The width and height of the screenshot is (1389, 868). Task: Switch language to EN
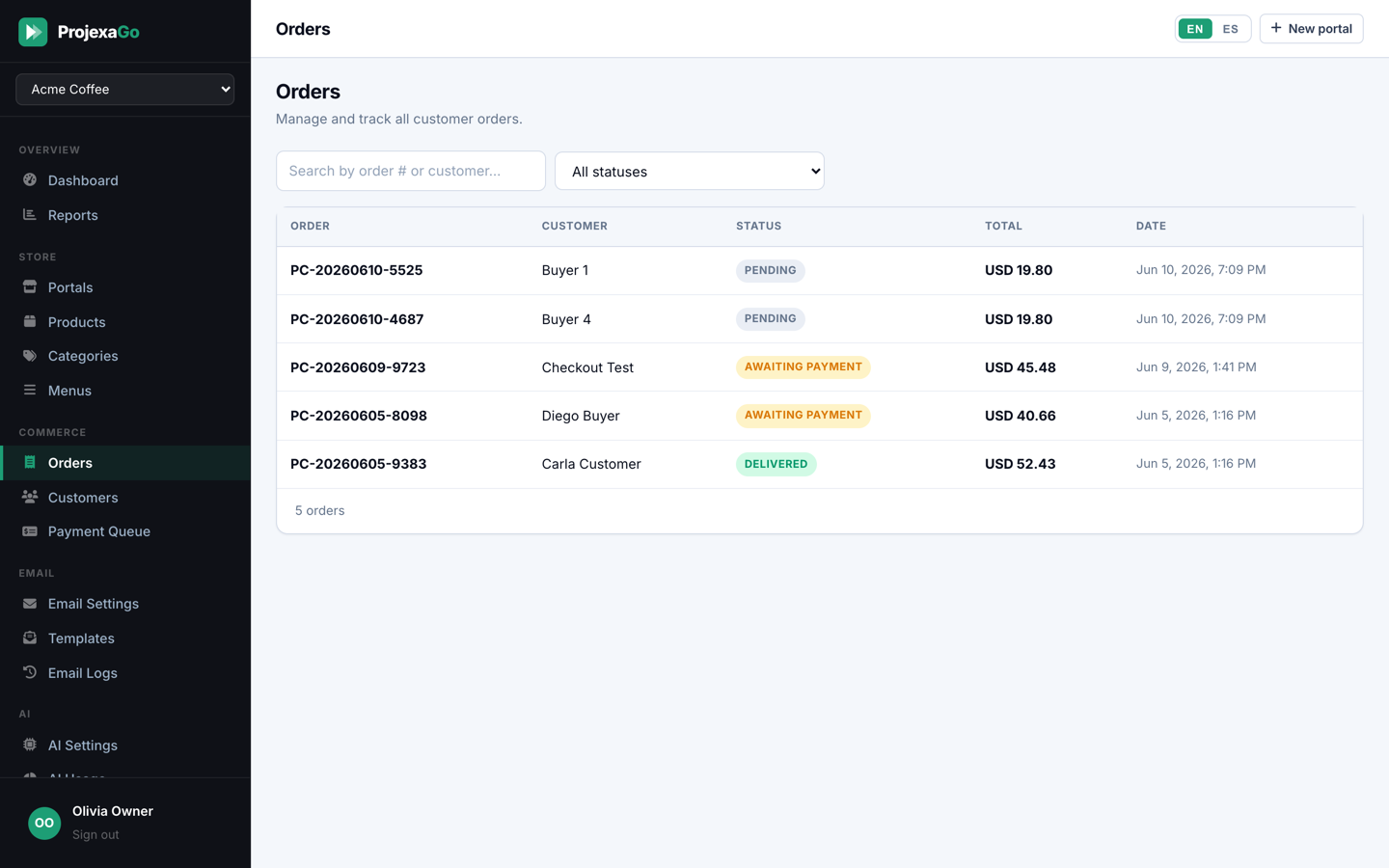[x=1195, y=29]
